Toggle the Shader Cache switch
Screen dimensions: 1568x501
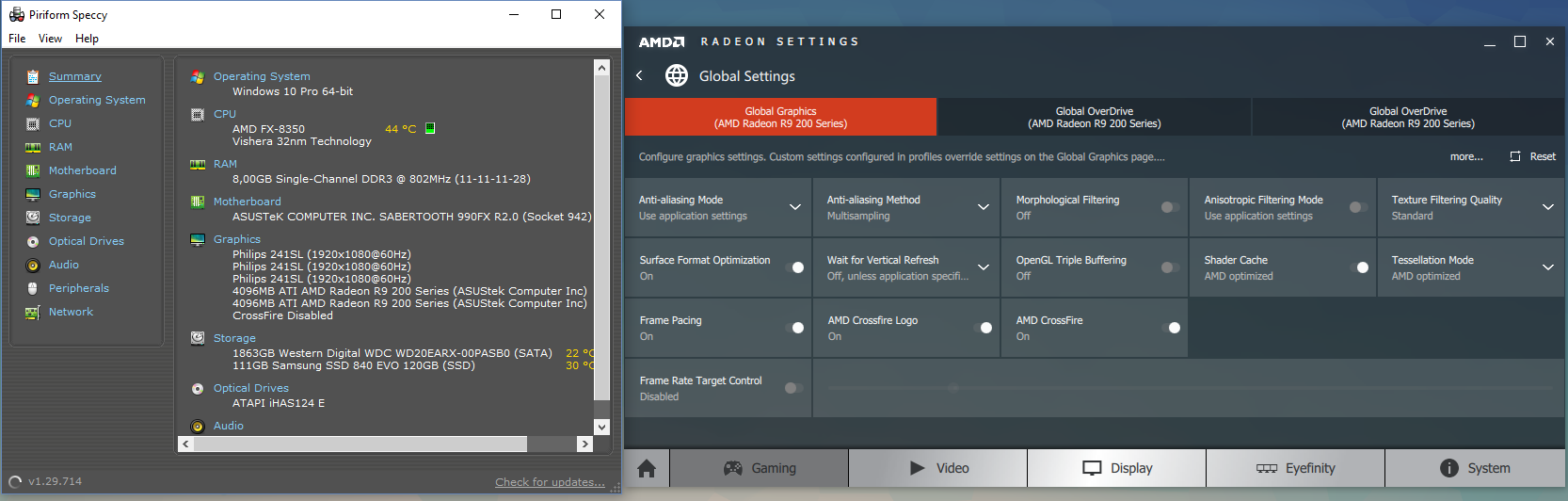pos(1358,267)
